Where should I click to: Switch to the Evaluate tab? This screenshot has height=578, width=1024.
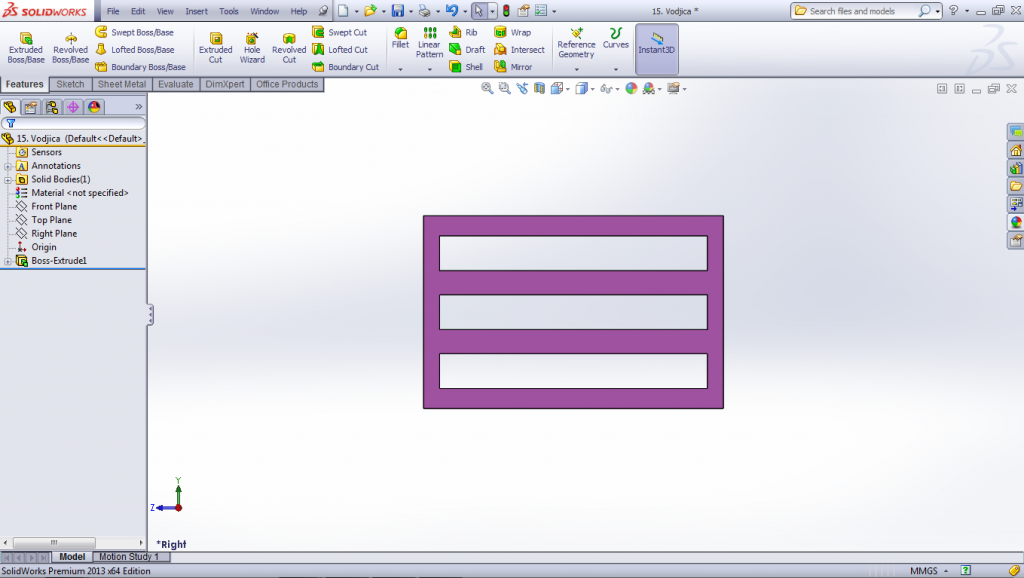(176, 84)
